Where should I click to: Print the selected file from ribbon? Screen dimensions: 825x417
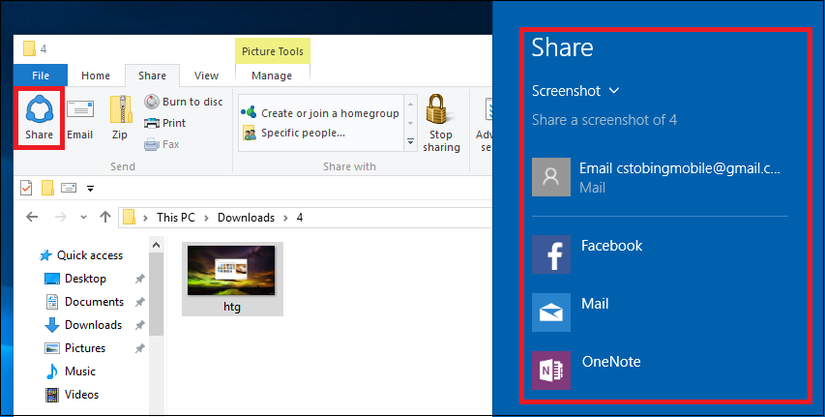165,123
